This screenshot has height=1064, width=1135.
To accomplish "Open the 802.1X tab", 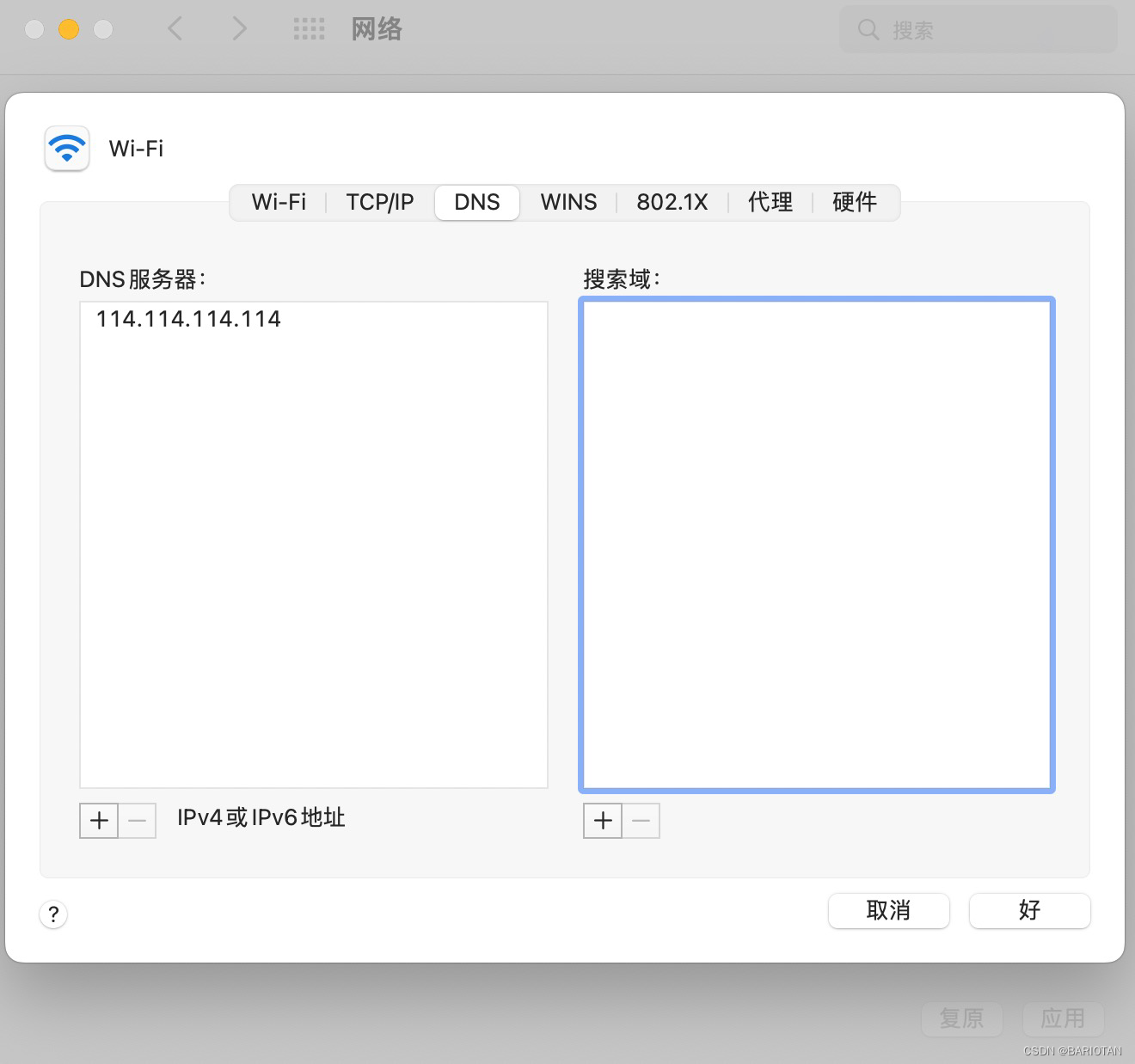I will [x=672, y=202].
